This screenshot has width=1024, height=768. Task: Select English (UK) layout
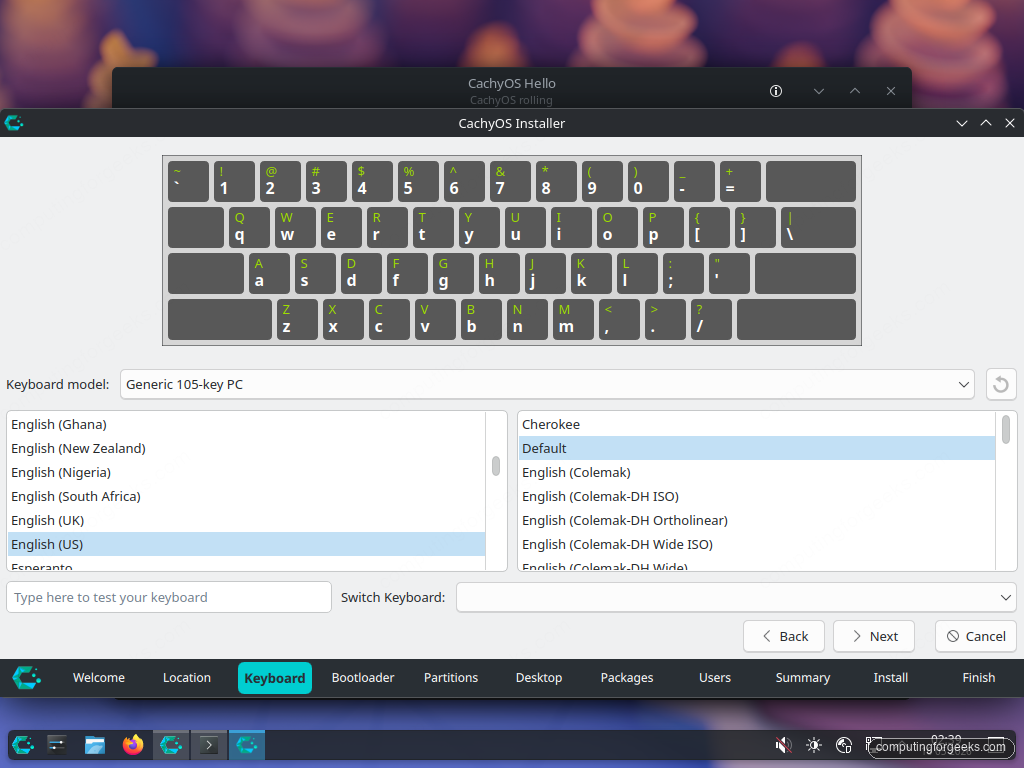point(247,520)
